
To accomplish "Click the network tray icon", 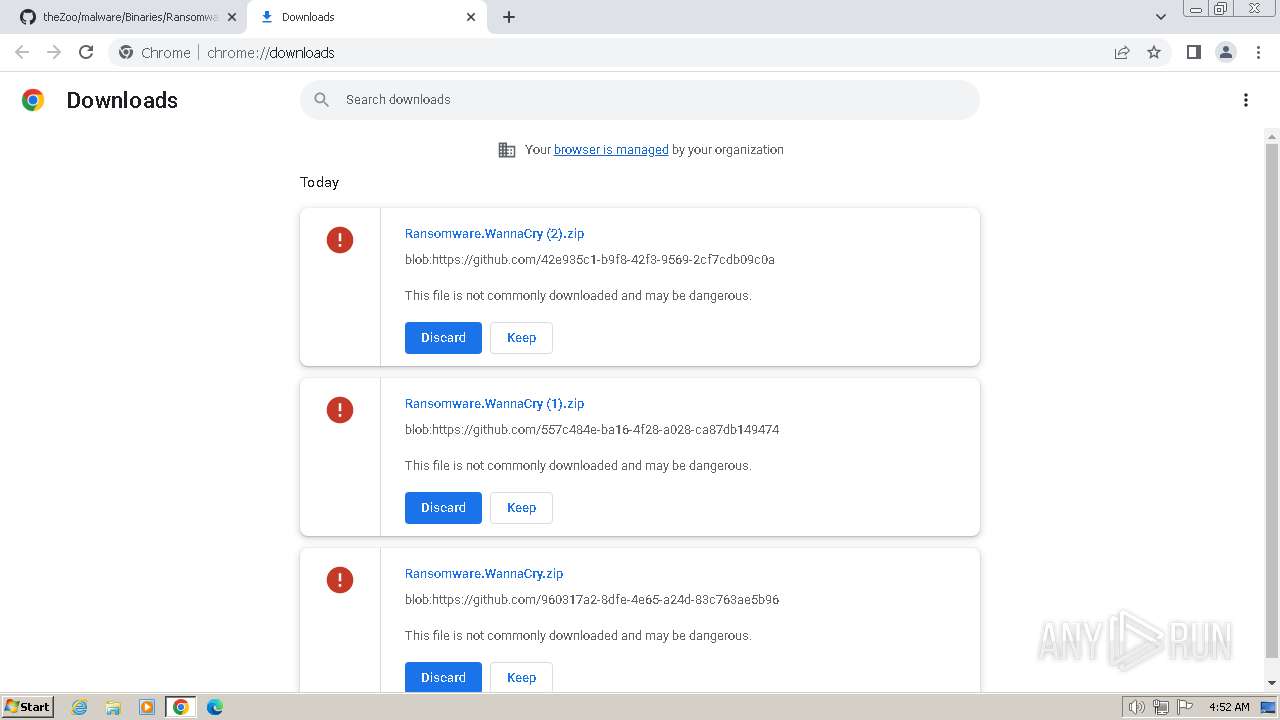I will pos(1161,707).
